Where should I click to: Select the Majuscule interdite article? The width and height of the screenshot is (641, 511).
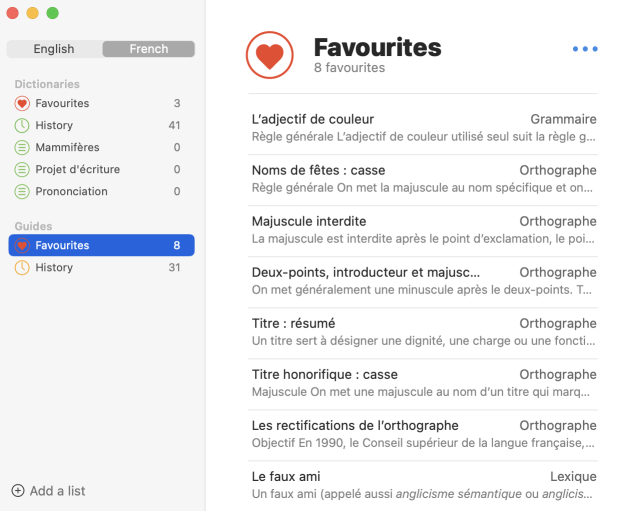pos(423,230)
